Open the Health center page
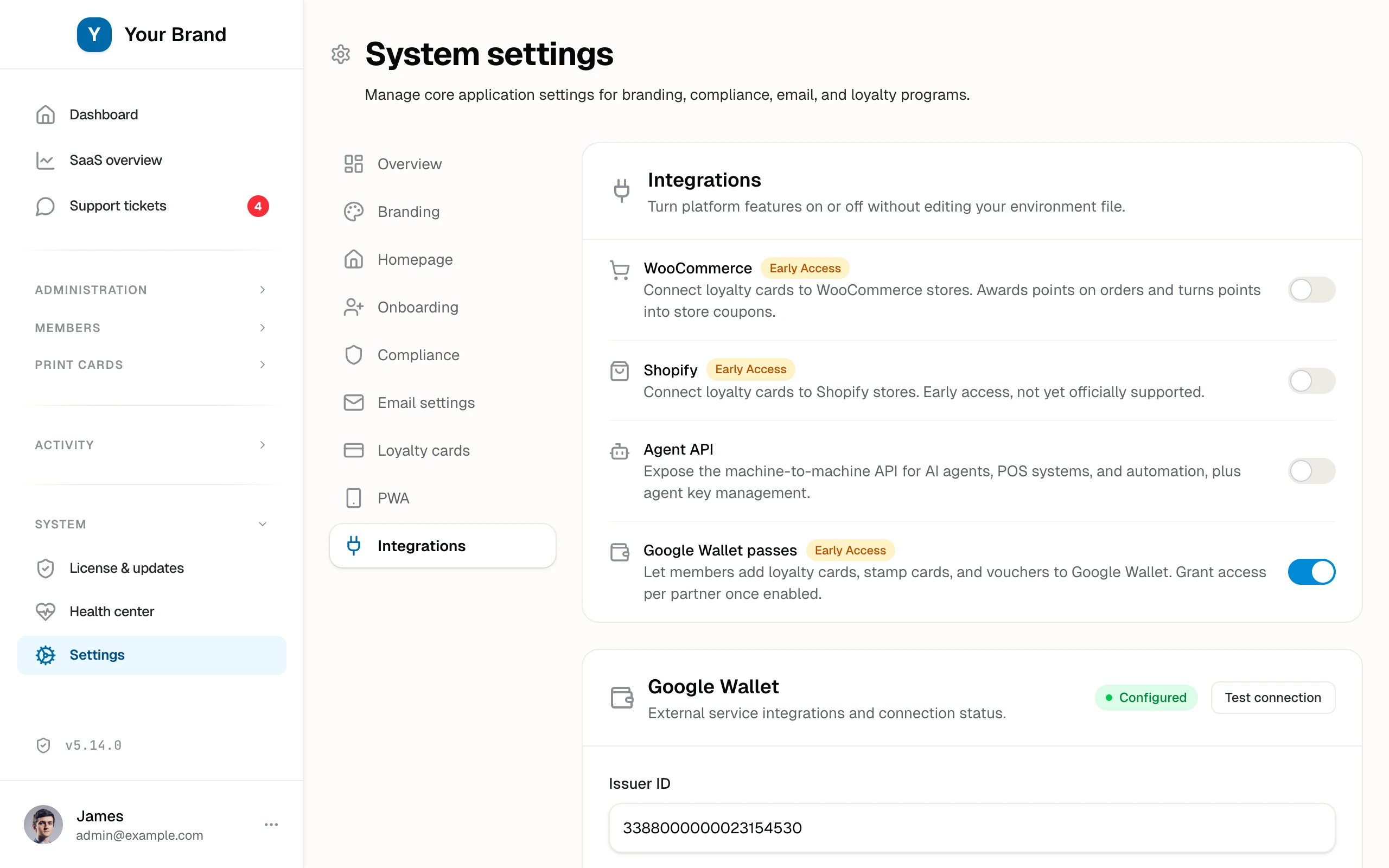Viewport: 1389px width, 868px height. [151, 611]
